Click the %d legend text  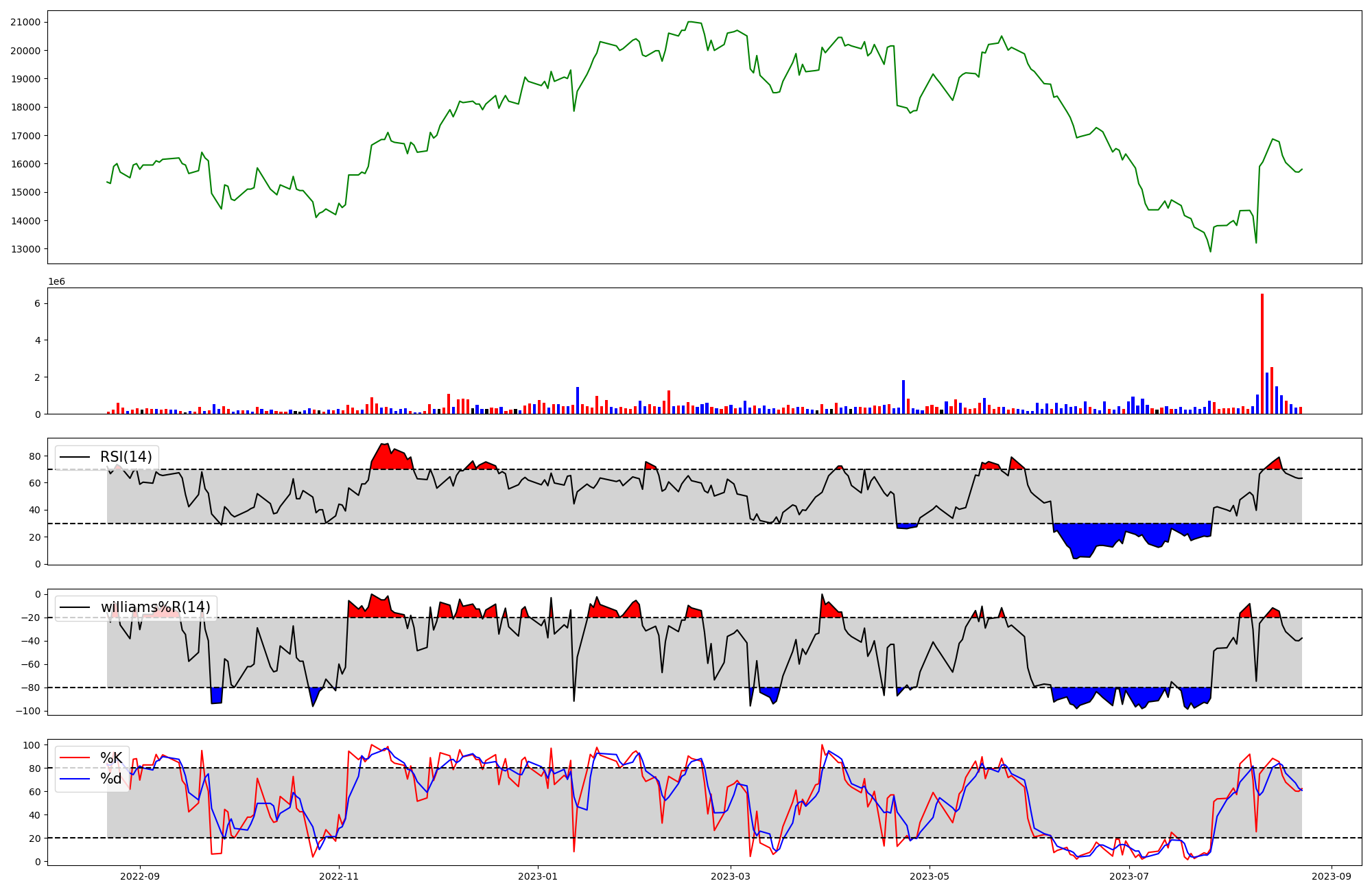(111, 779)
